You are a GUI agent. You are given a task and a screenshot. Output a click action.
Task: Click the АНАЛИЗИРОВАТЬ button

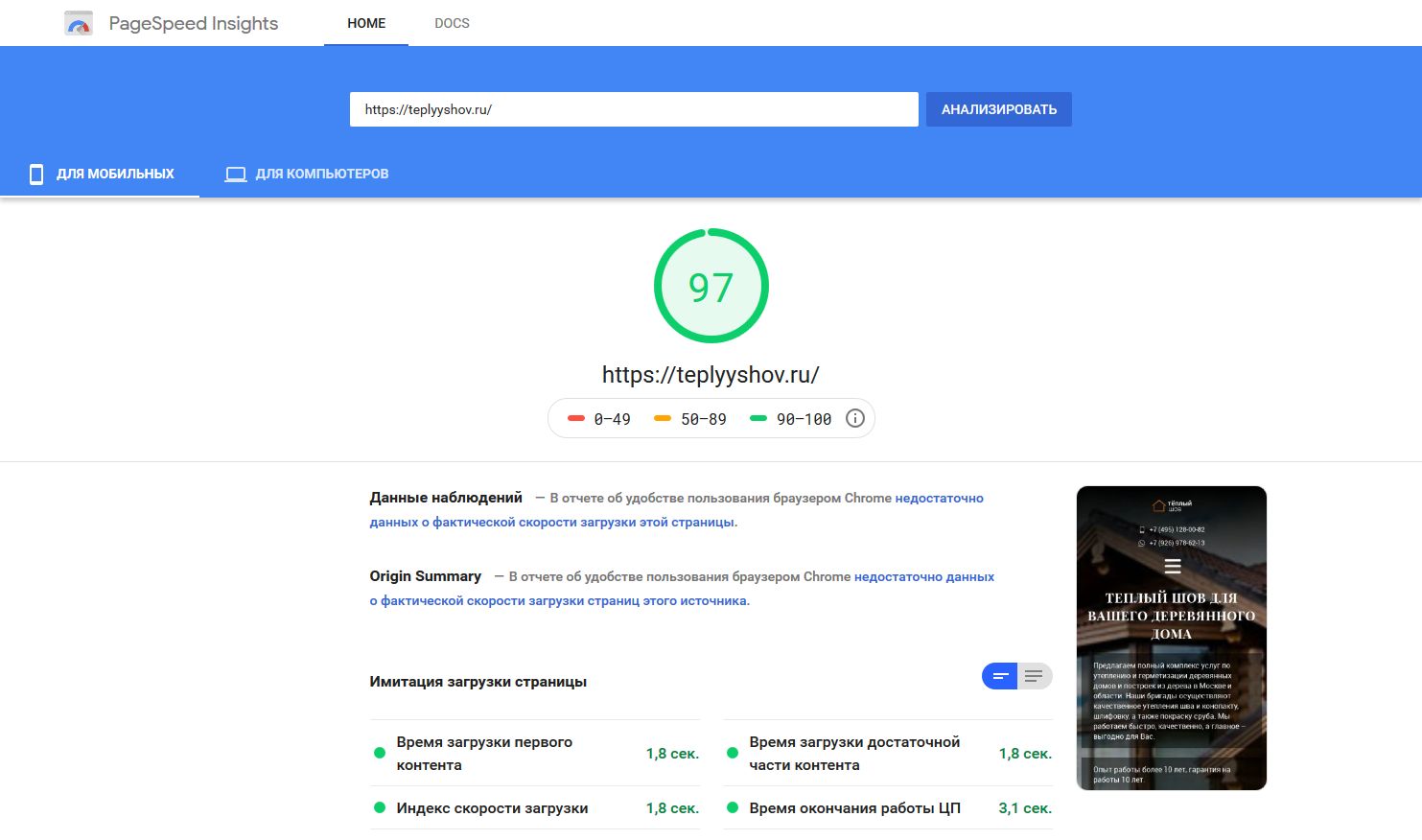(999, 109)
